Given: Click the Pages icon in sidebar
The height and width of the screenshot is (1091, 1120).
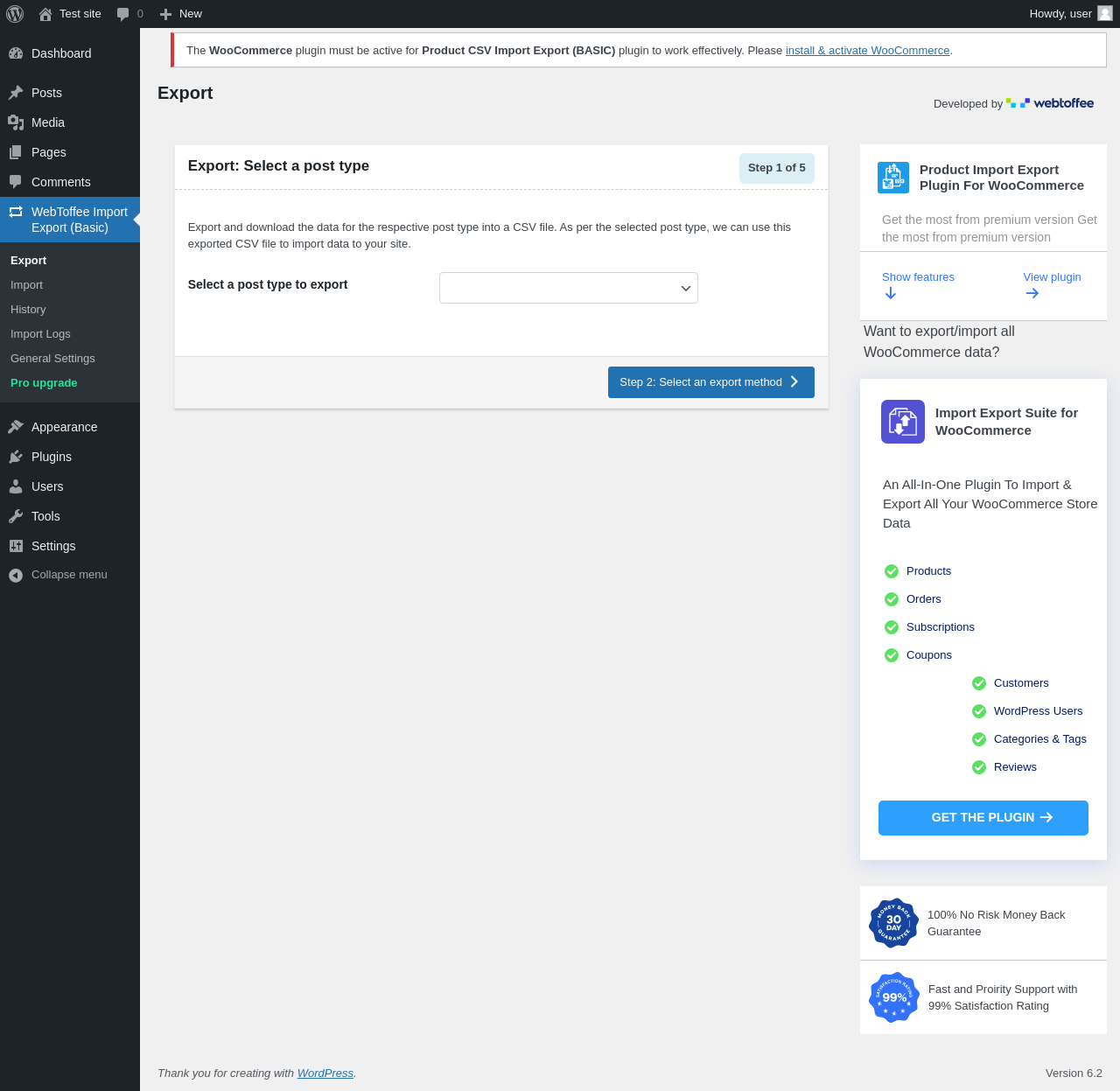Looking at the screenshot, I should pos(16,152).
